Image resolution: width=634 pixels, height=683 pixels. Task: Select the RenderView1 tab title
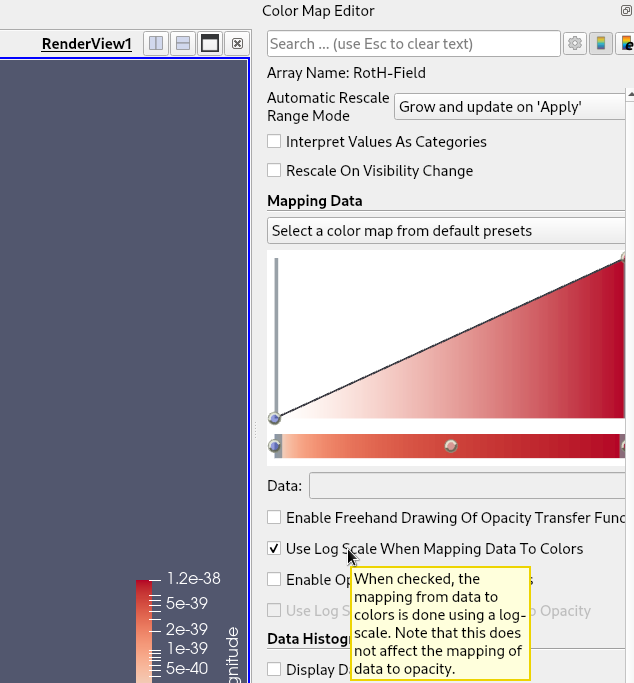pos(86,44)
